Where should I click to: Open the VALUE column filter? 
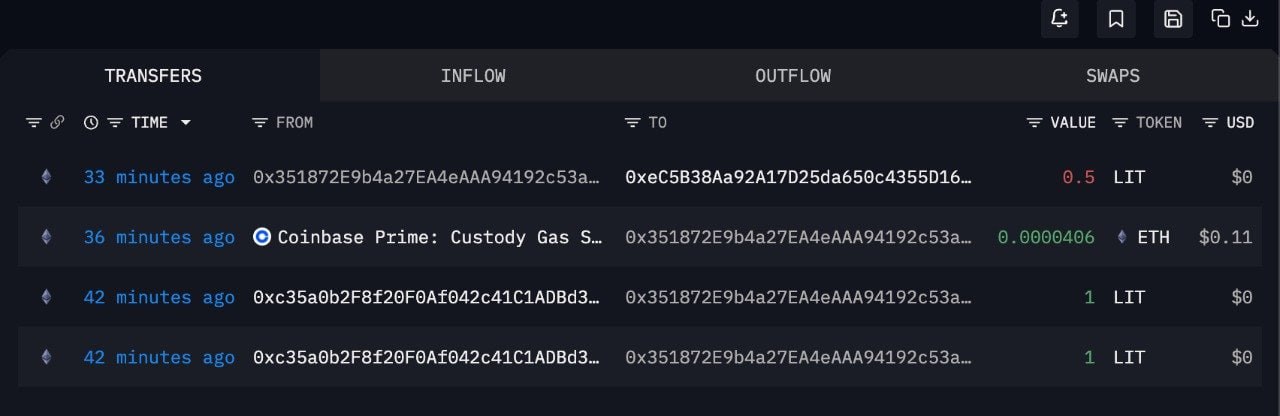(x=1035, y=122)
